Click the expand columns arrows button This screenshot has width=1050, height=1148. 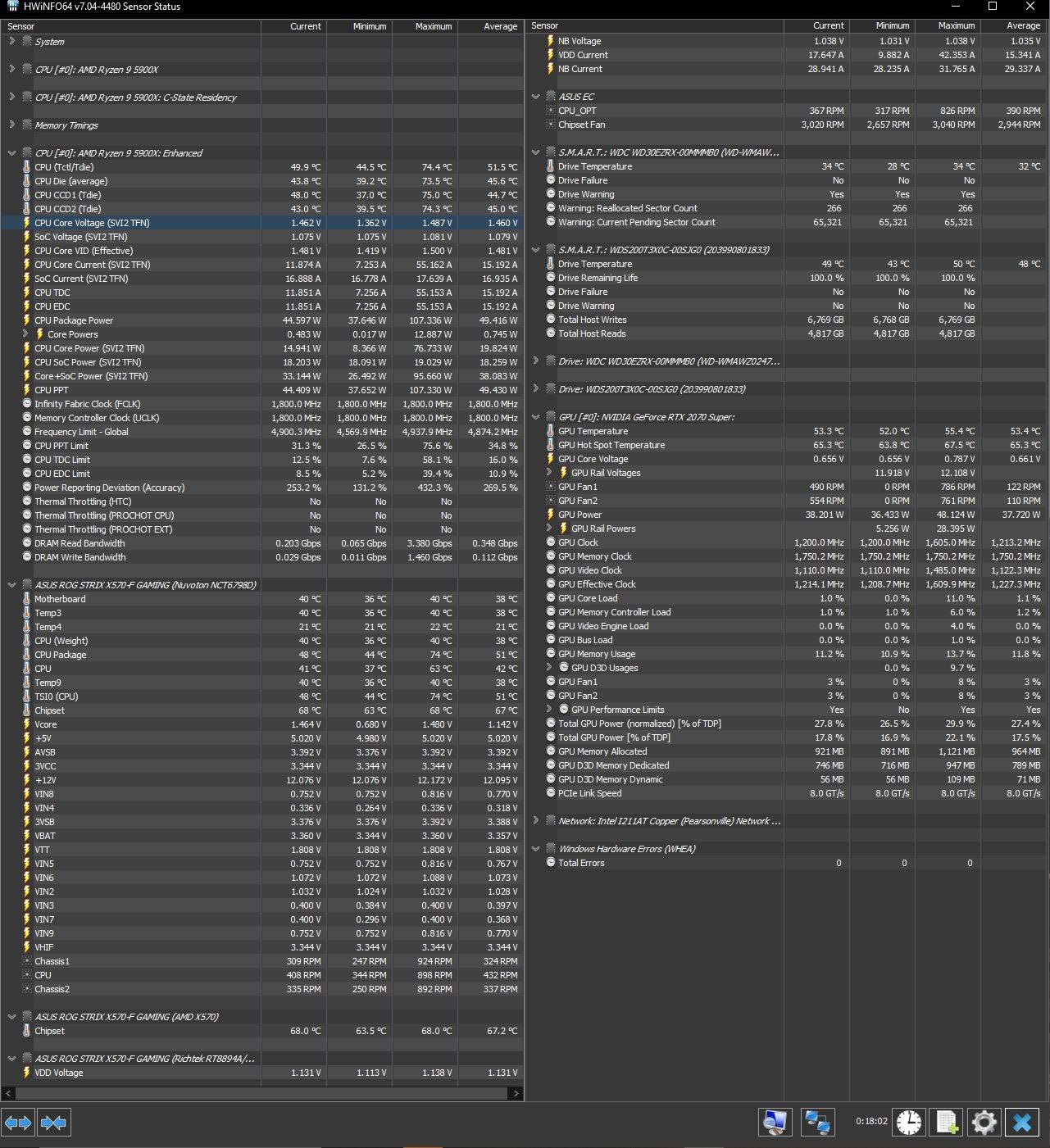pyautogui.click(x=18, y=1122)
